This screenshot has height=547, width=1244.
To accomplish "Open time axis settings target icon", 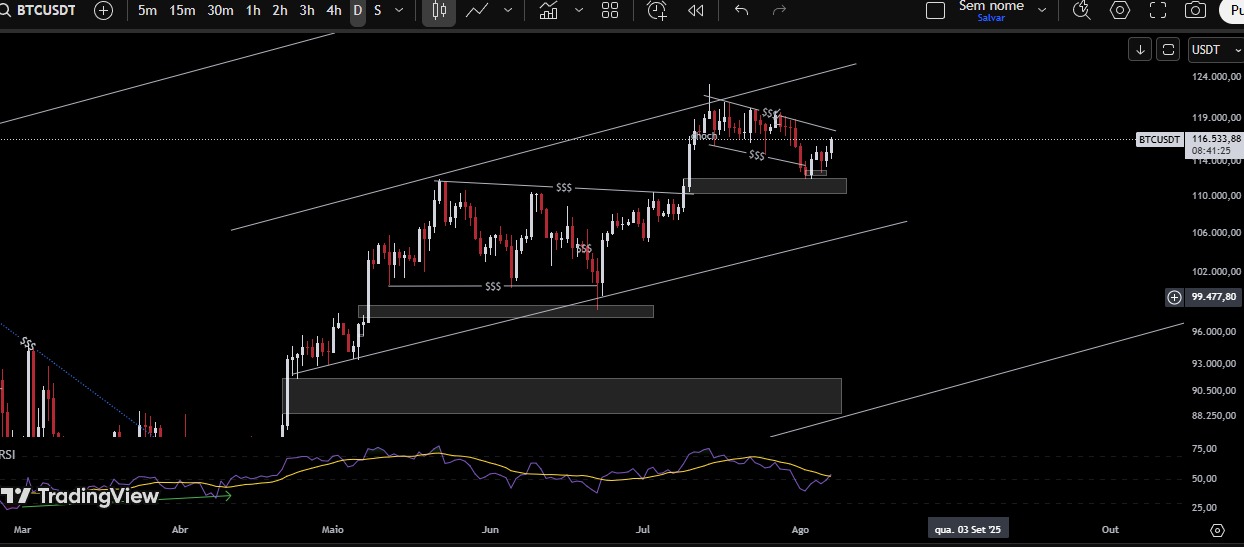I will 1217,530.
